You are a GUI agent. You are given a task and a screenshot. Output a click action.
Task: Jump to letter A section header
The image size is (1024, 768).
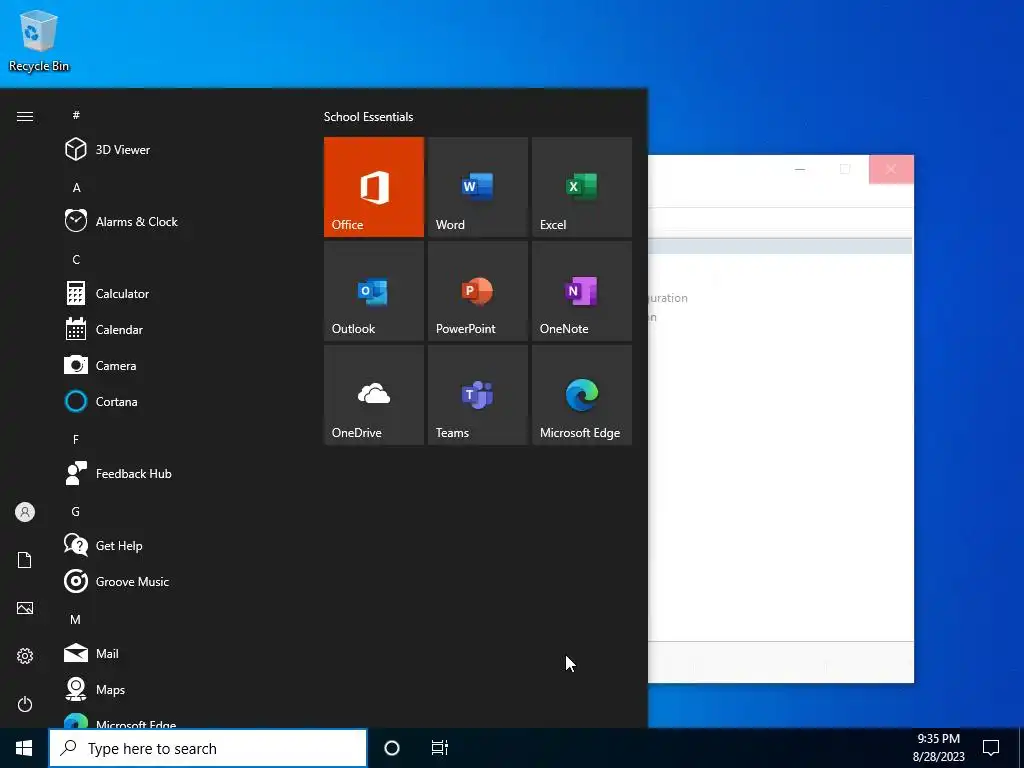(x=76, y=188)
